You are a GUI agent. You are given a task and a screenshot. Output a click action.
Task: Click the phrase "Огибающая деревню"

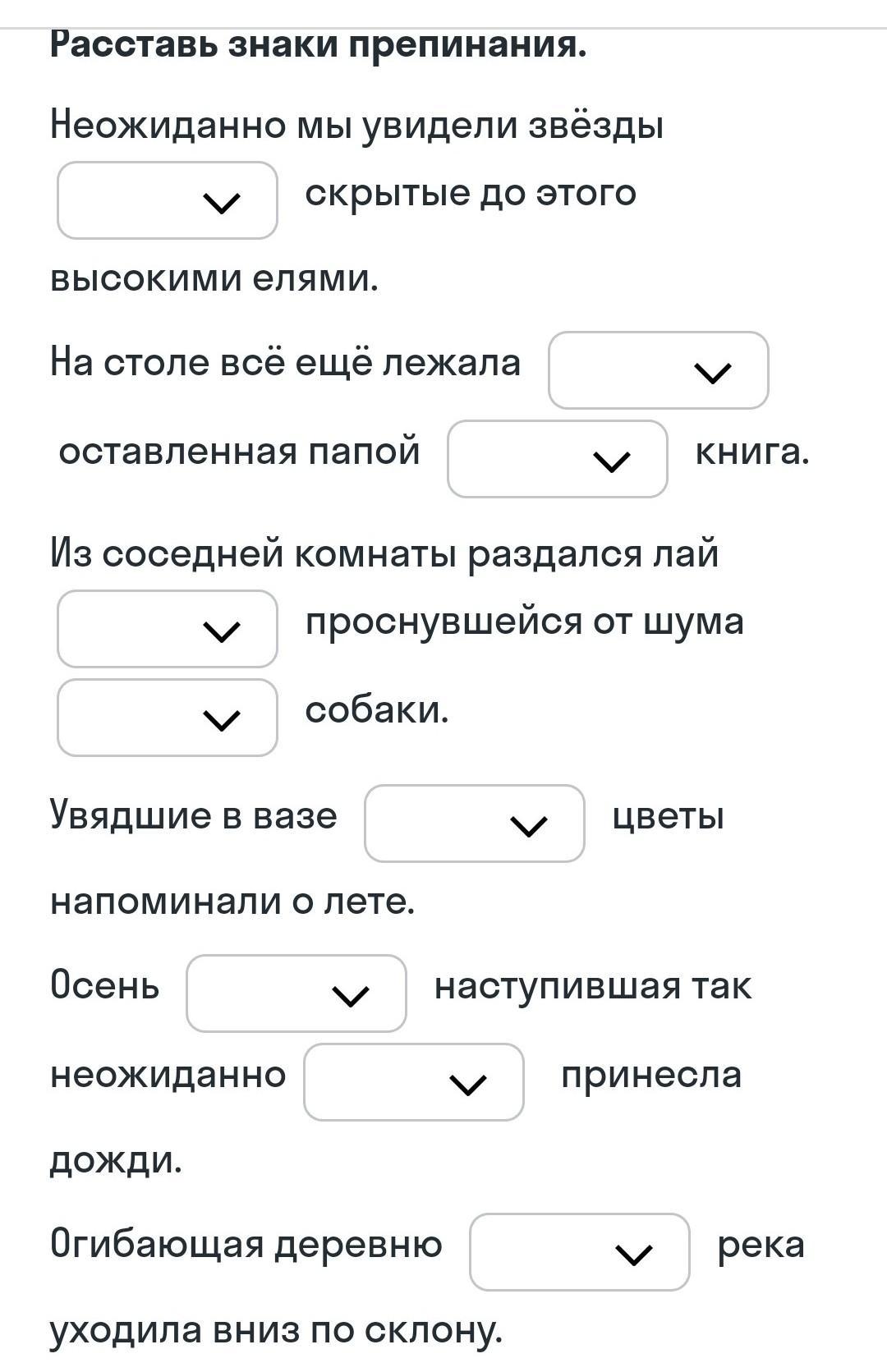pos(246,1244)
